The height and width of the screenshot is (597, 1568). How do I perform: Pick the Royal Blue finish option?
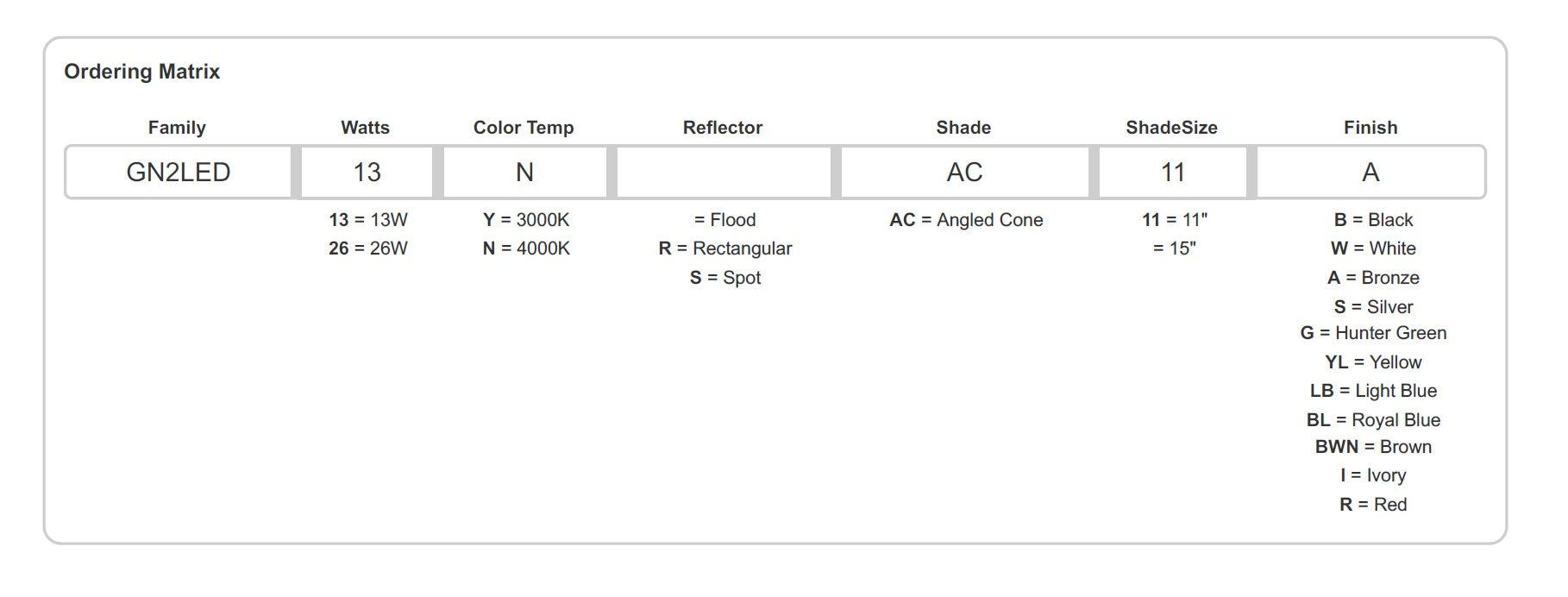click(1373, 420)
